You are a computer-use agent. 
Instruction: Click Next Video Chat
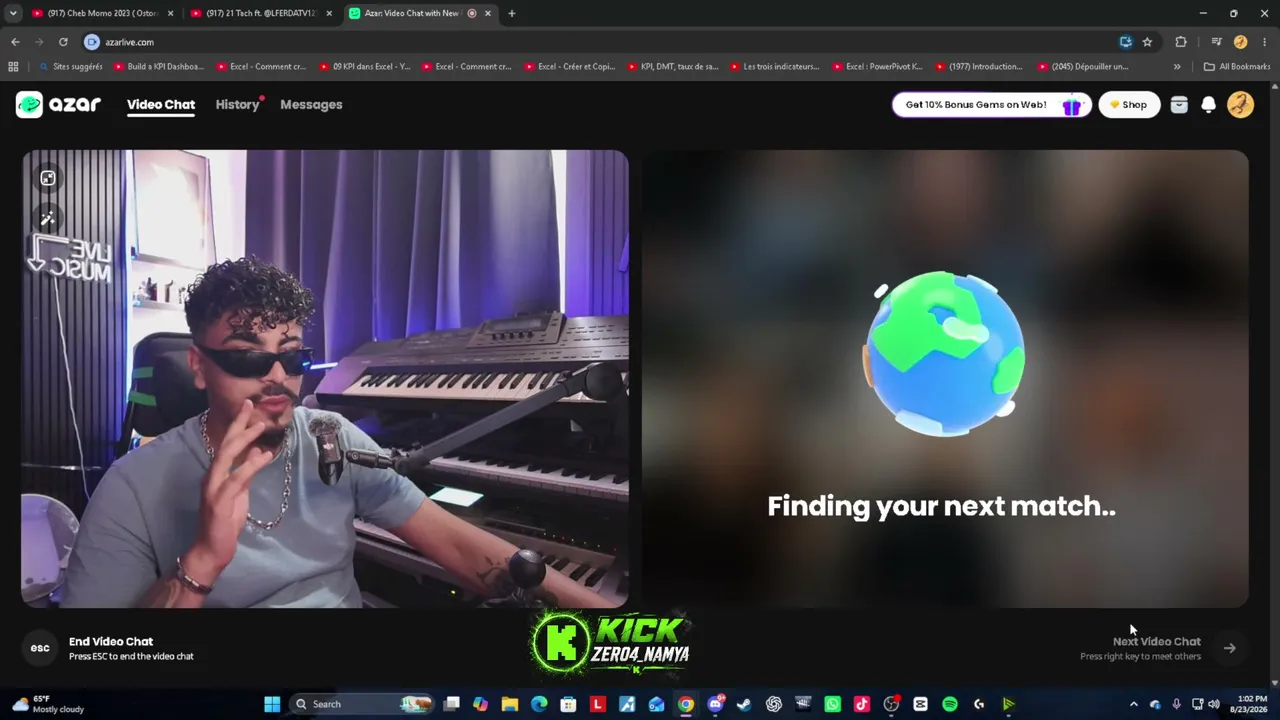pos(1157,641)
